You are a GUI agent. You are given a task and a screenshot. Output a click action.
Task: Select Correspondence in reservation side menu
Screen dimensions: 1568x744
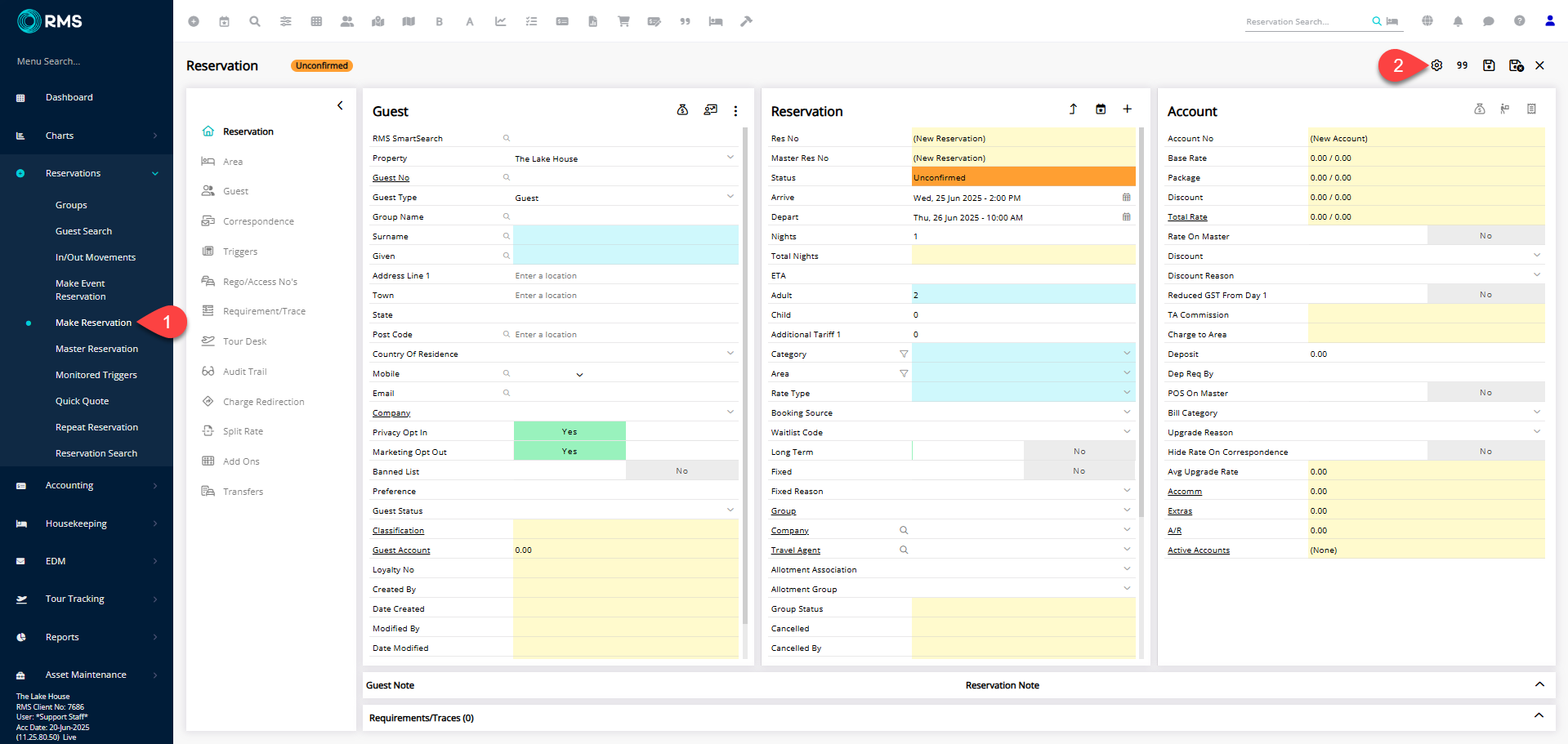coord(258,221)
